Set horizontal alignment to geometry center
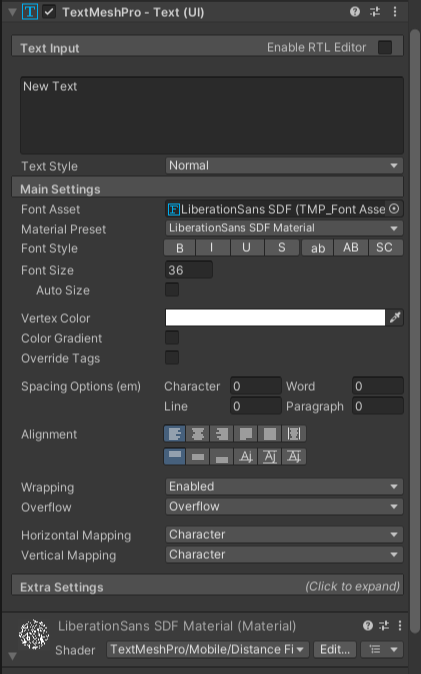Image resolution: width=421 pixels, height=674 pixels. [x=294, y=434]
